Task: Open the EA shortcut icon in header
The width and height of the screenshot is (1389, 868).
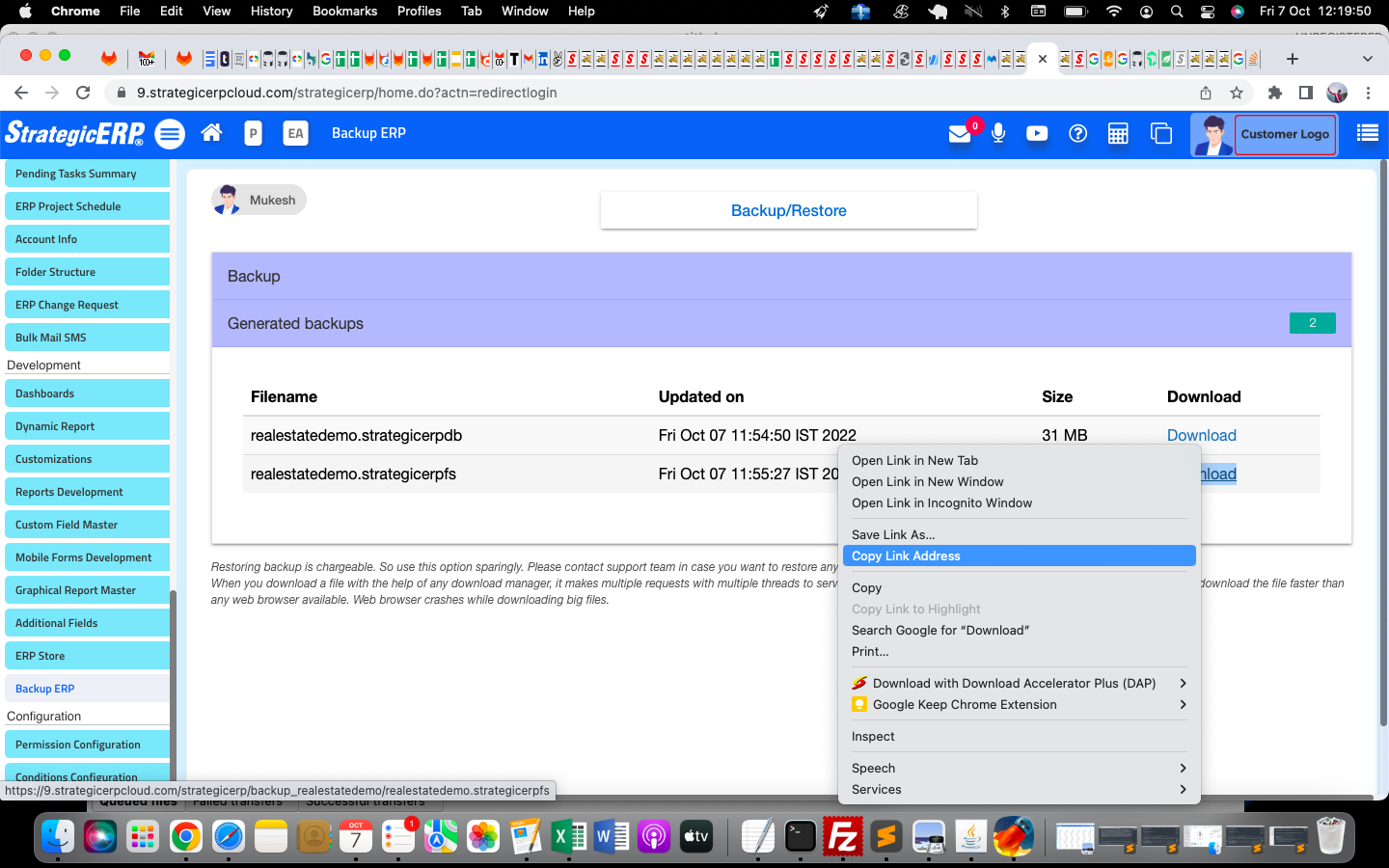Action: click(295, 133)
